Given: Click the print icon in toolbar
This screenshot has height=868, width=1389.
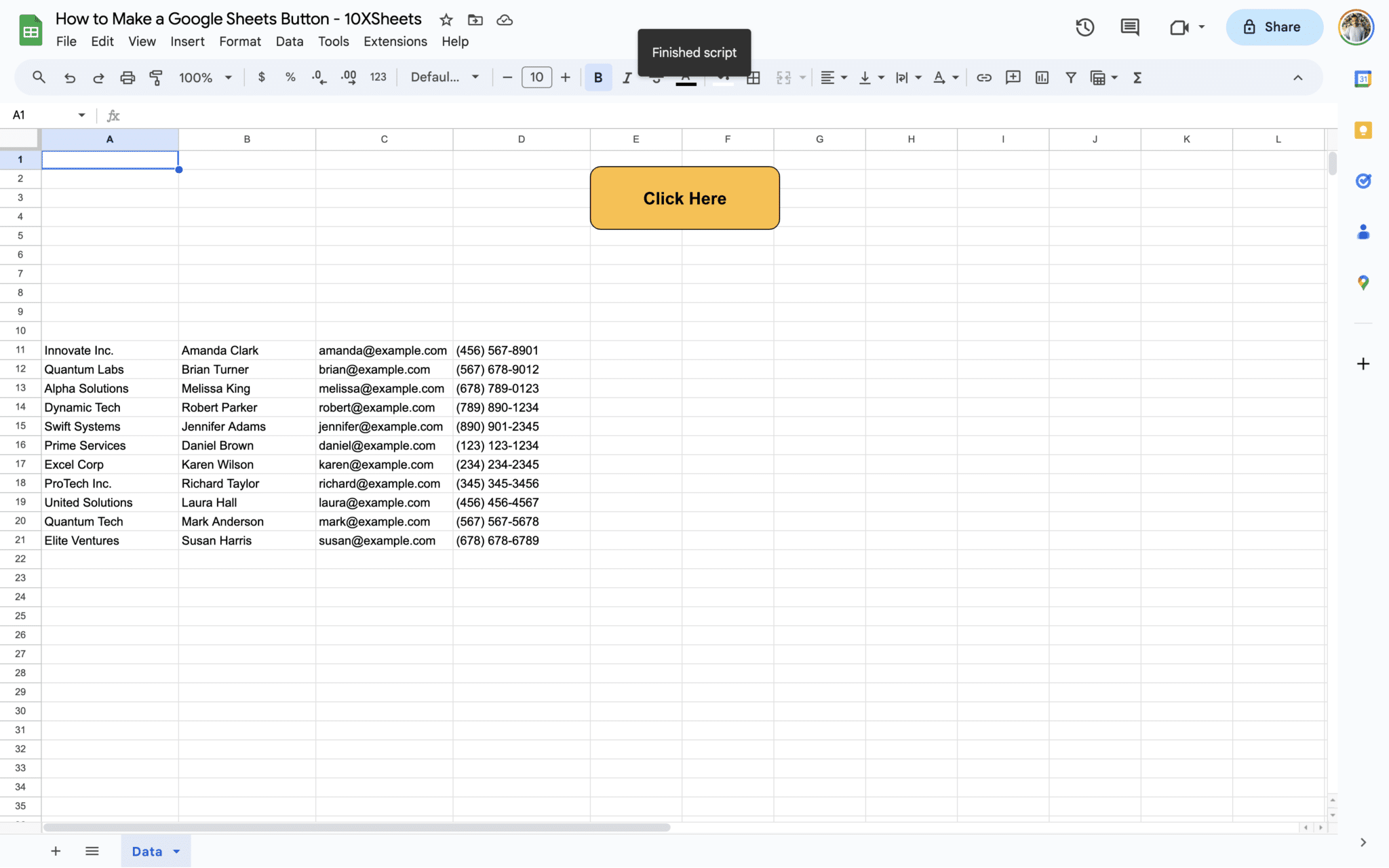Looking at the screenshot, I should click(128, 77).
